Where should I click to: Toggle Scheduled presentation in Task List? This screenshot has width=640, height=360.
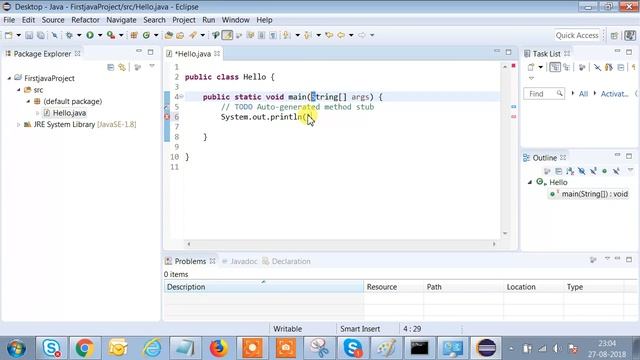tap(567, 67)
